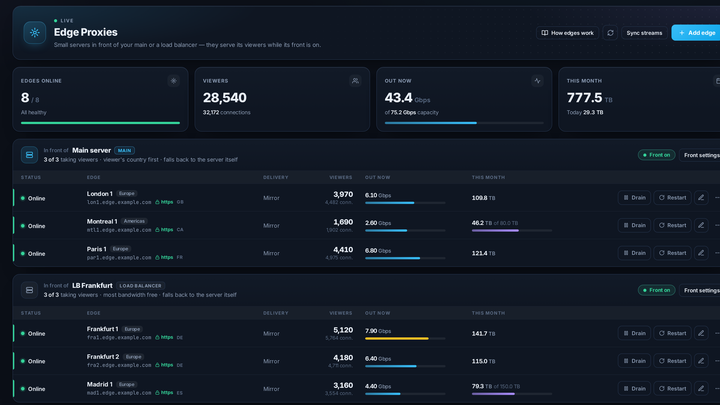
Task: Restart the Frankfurt 1 edge
Action: (x=672, y=333)
